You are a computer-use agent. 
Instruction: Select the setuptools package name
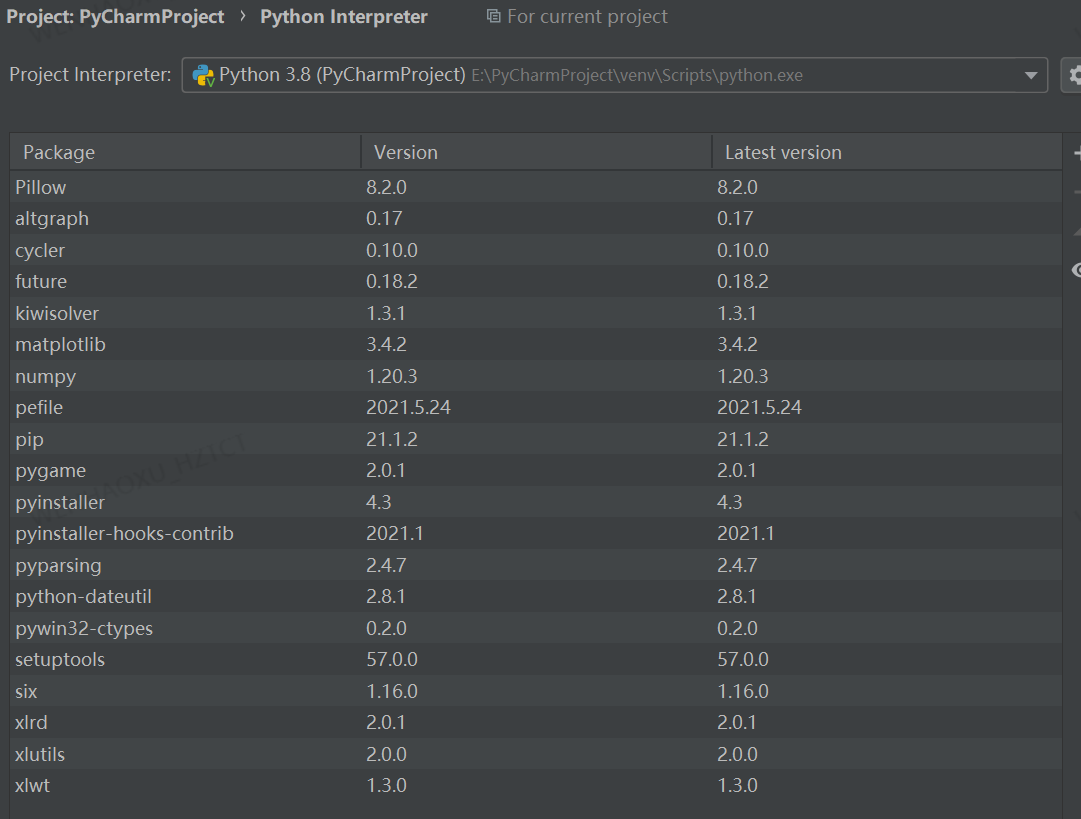60,660
